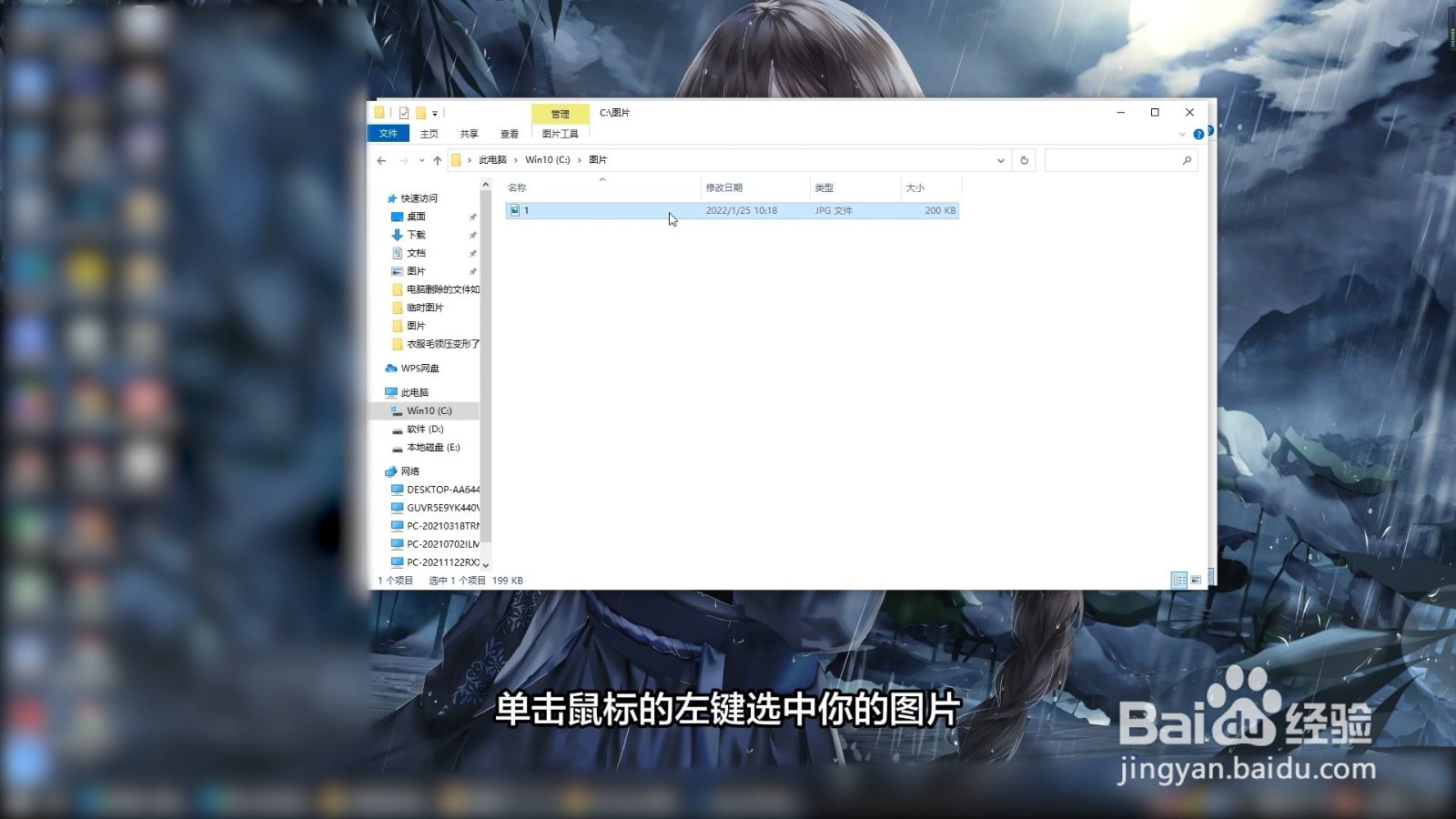Expand breadcrumb chevron after Win10 (C:)
Screen dimensions: 1456x819
579,160
